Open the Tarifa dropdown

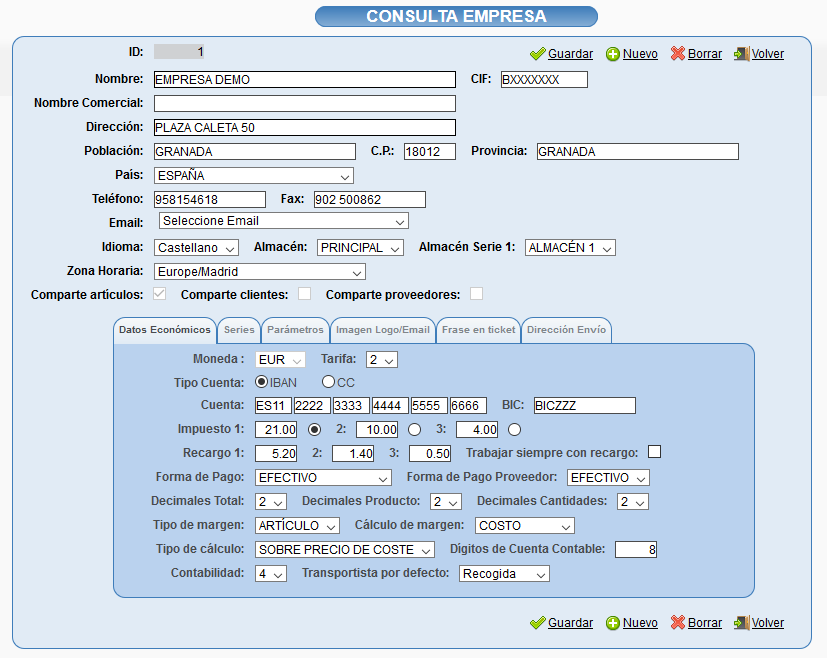pos(382,360)
